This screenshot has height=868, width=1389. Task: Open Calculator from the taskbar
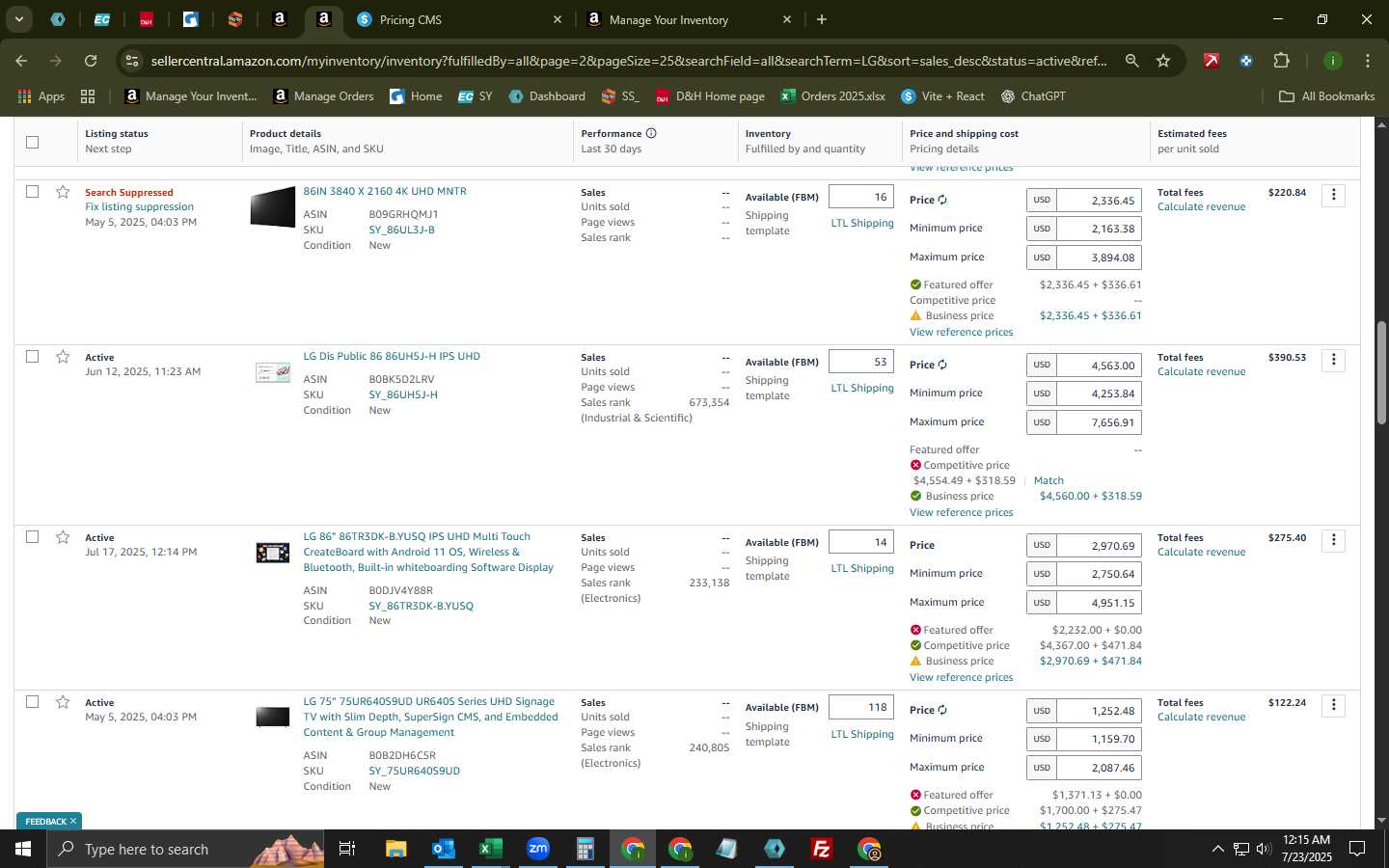[585, 849]
